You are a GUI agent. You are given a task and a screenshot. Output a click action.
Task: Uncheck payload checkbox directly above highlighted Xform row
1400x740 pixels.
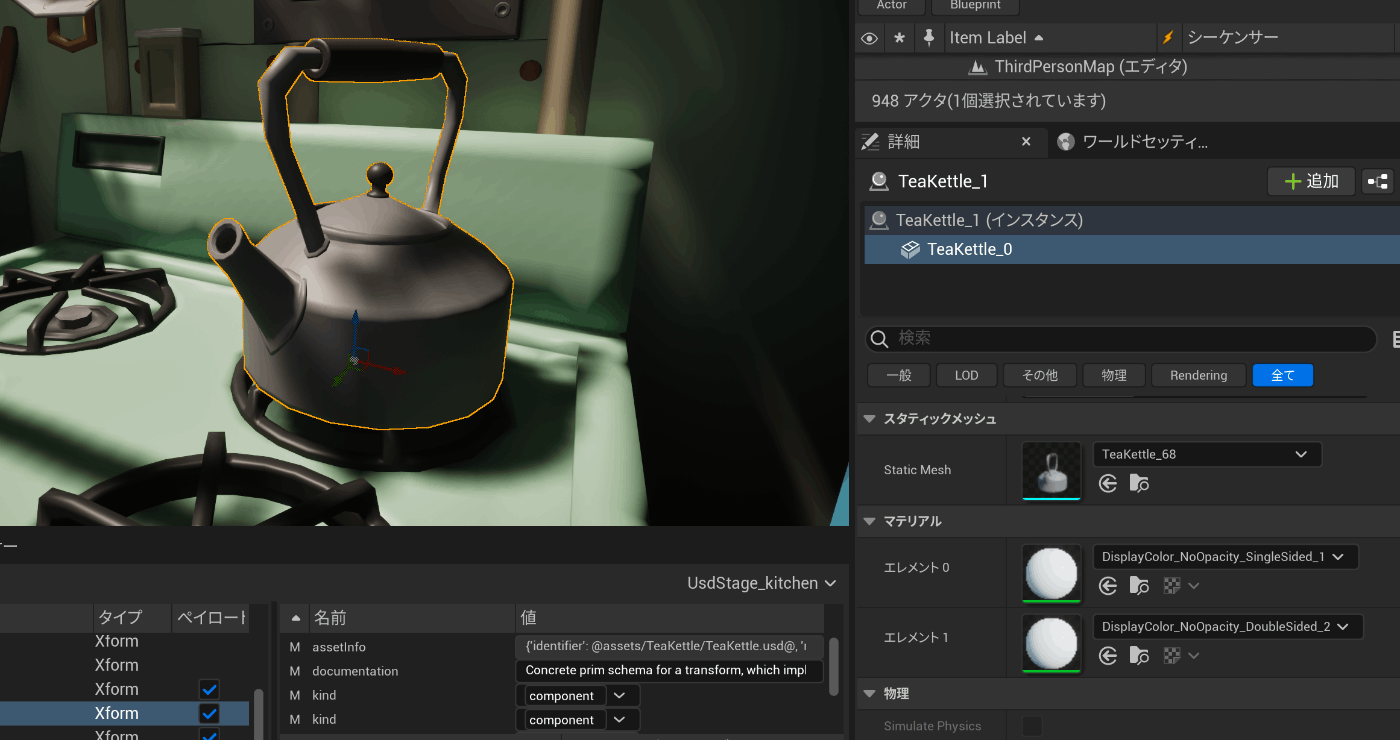coord(209,689)
